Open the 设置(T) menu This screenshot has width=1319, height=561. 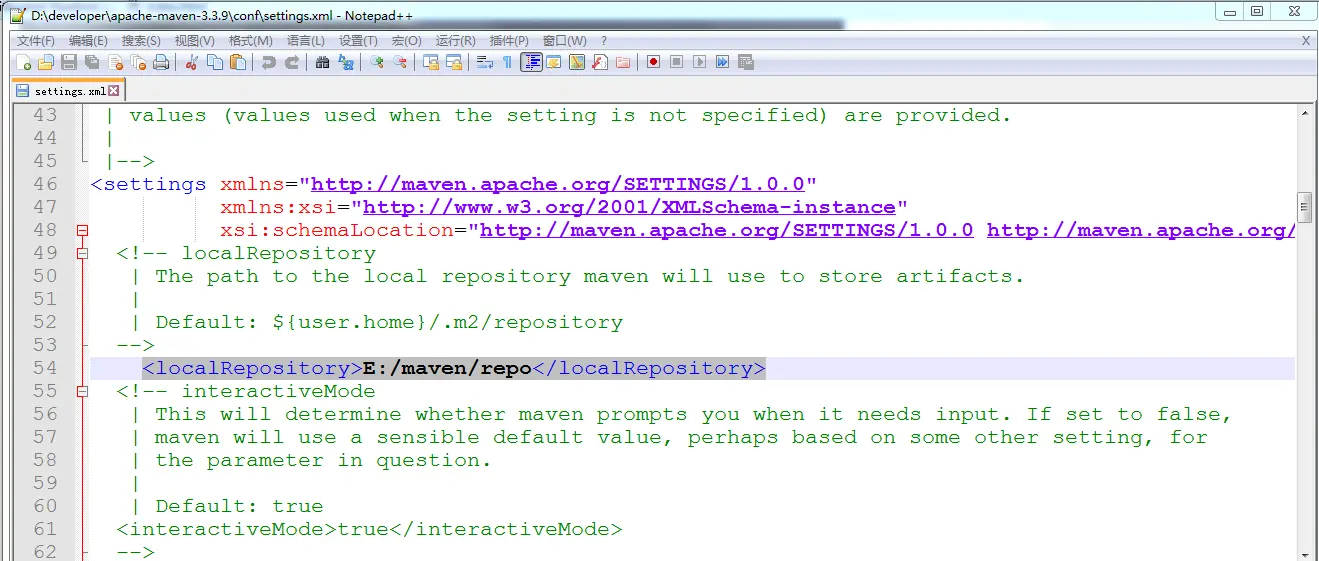[358, 41]
